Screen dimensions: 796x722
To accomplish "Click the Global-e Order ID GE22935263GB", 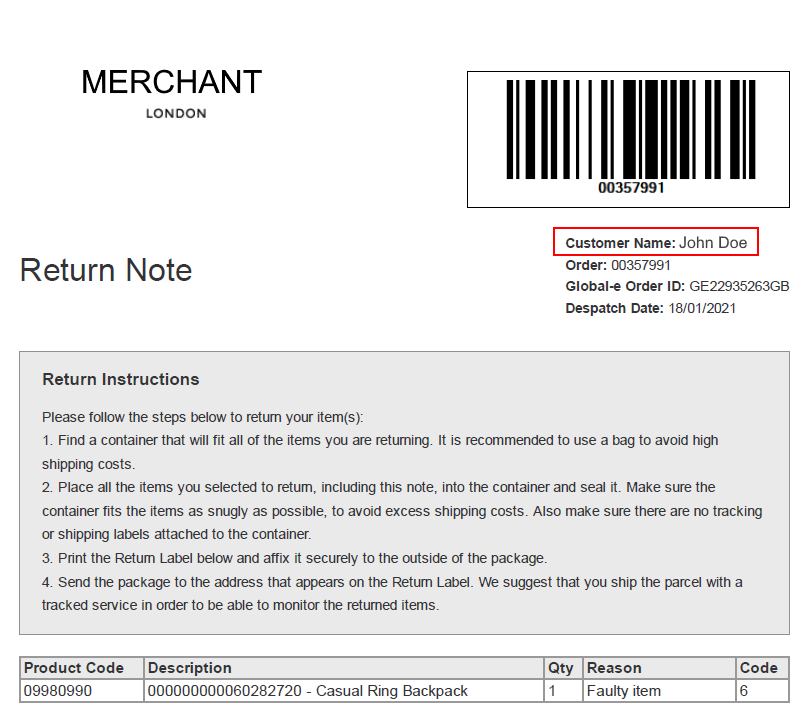I will (677, 286).
